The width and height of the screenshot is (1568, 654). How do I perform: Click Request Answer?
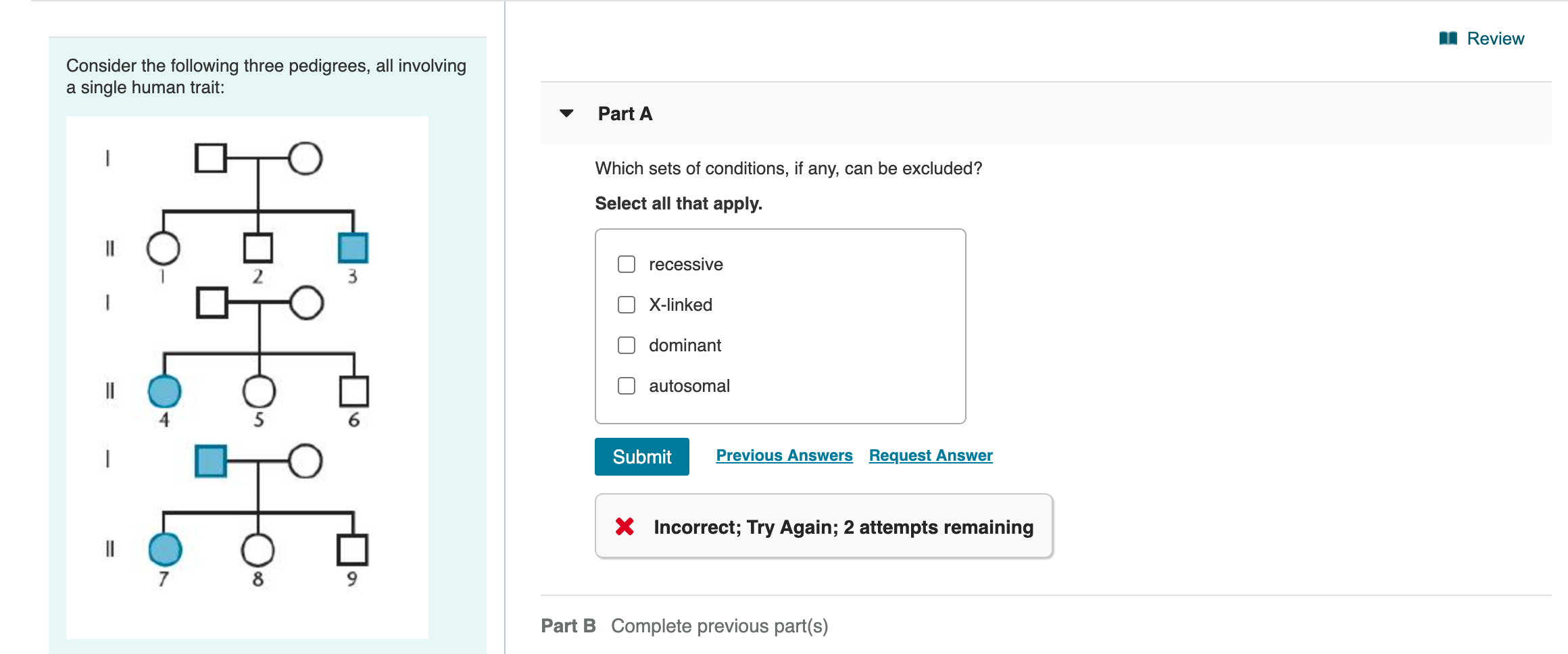(929, 455)
